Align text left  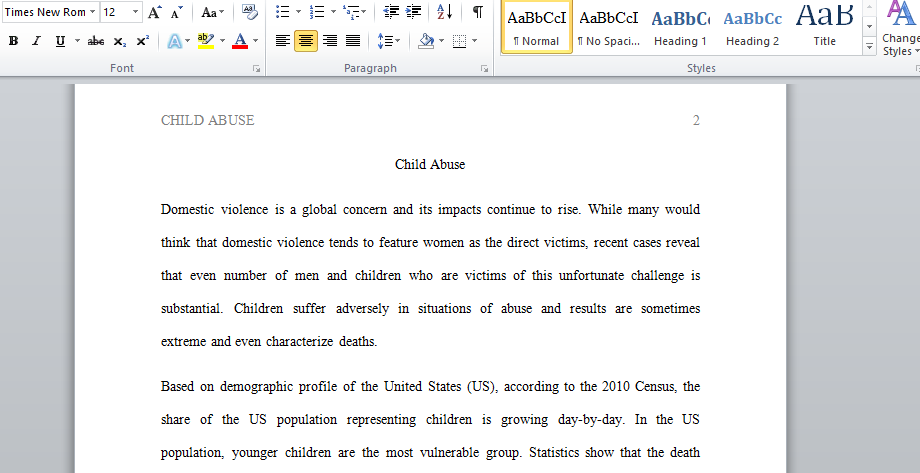(x=283, y=41)
